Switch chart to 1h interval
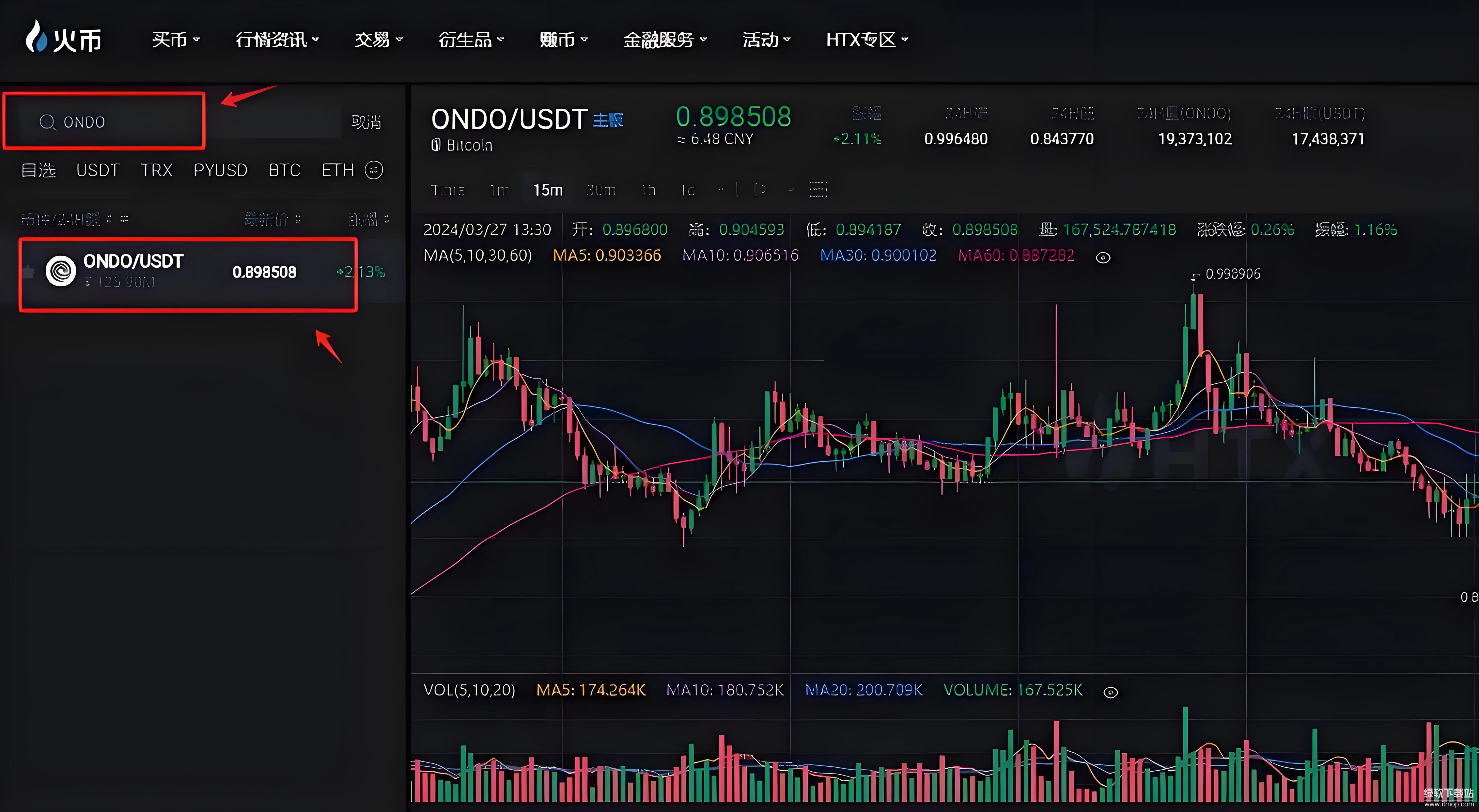The height and width of the screenshot is (812, 1479). 649,190
